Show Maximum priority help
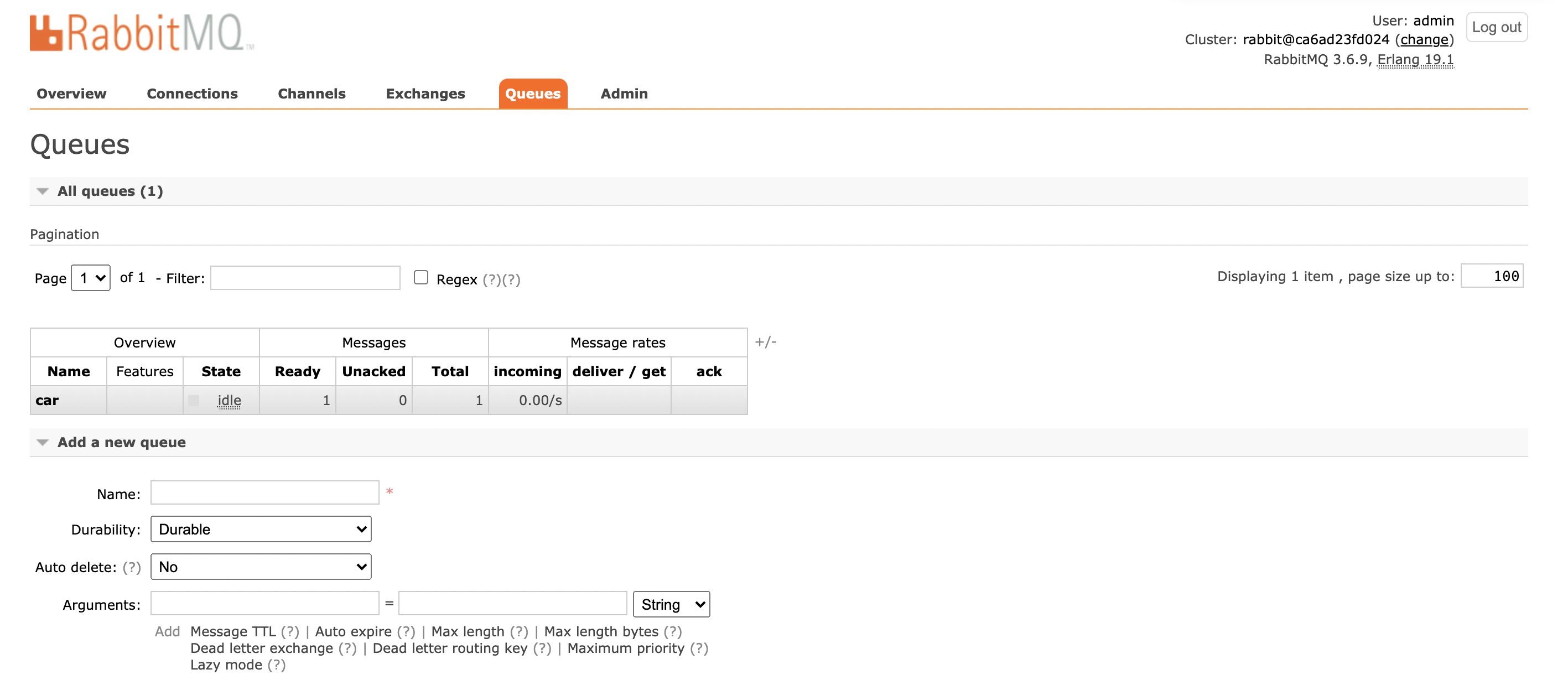 click(699, 648)
